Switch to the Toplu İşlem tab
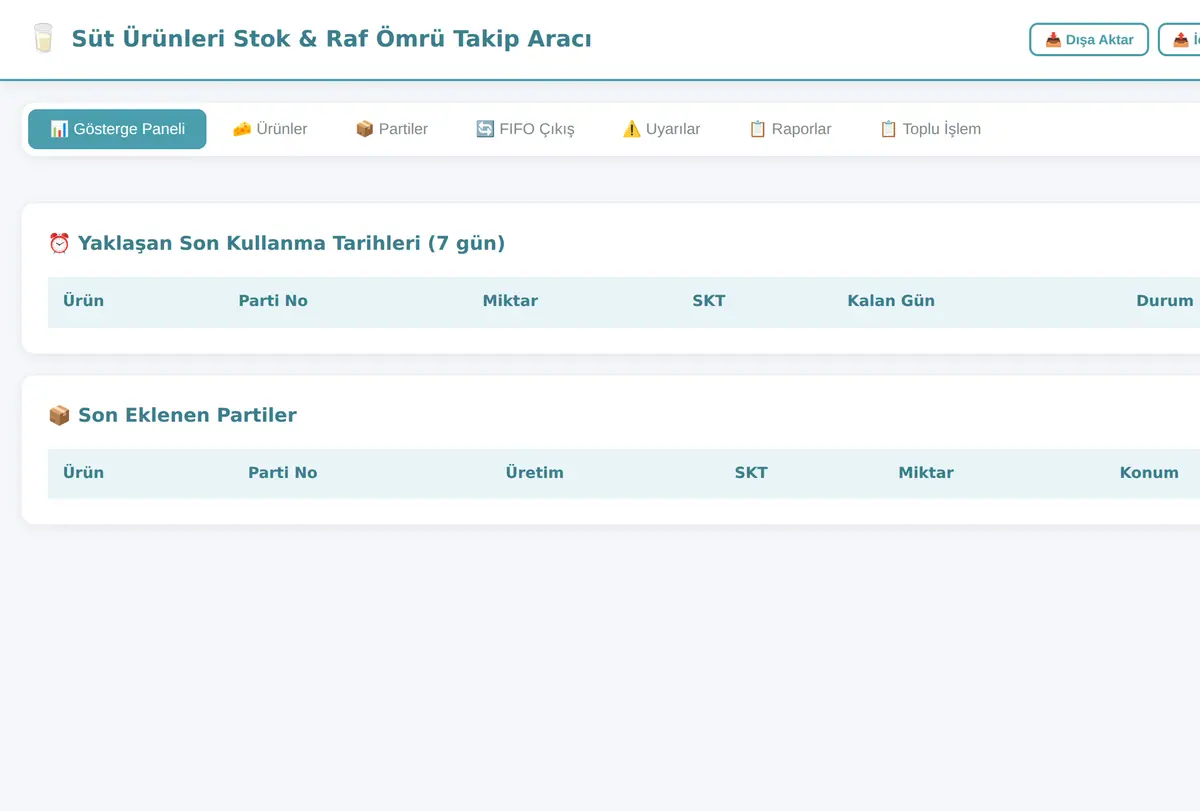This screenshot has width=1200, height=811. [x=930, y=129]
